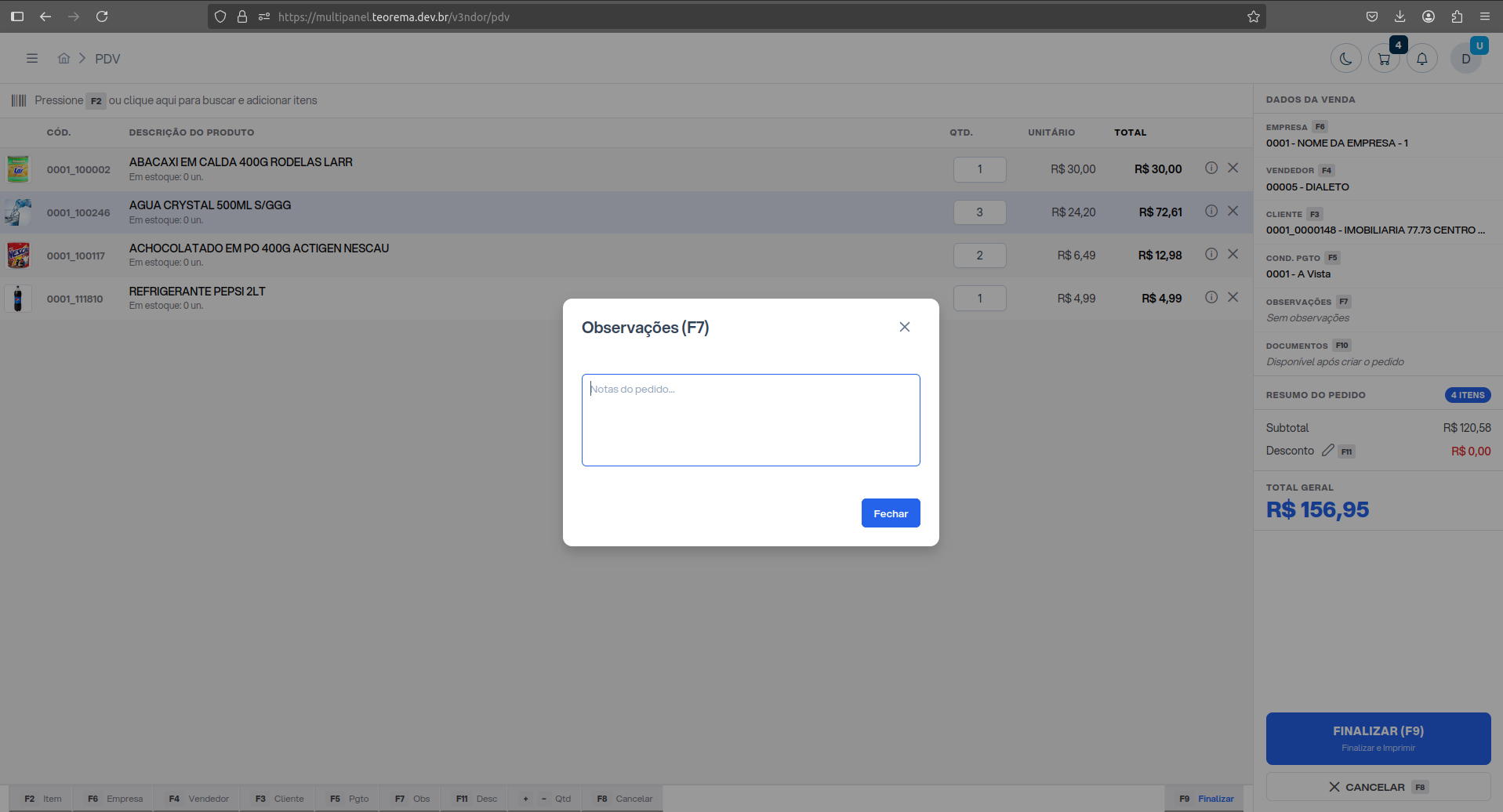
Task: Remove ABACAXI EM CALDA item
Action: [x=1233, y=168]
